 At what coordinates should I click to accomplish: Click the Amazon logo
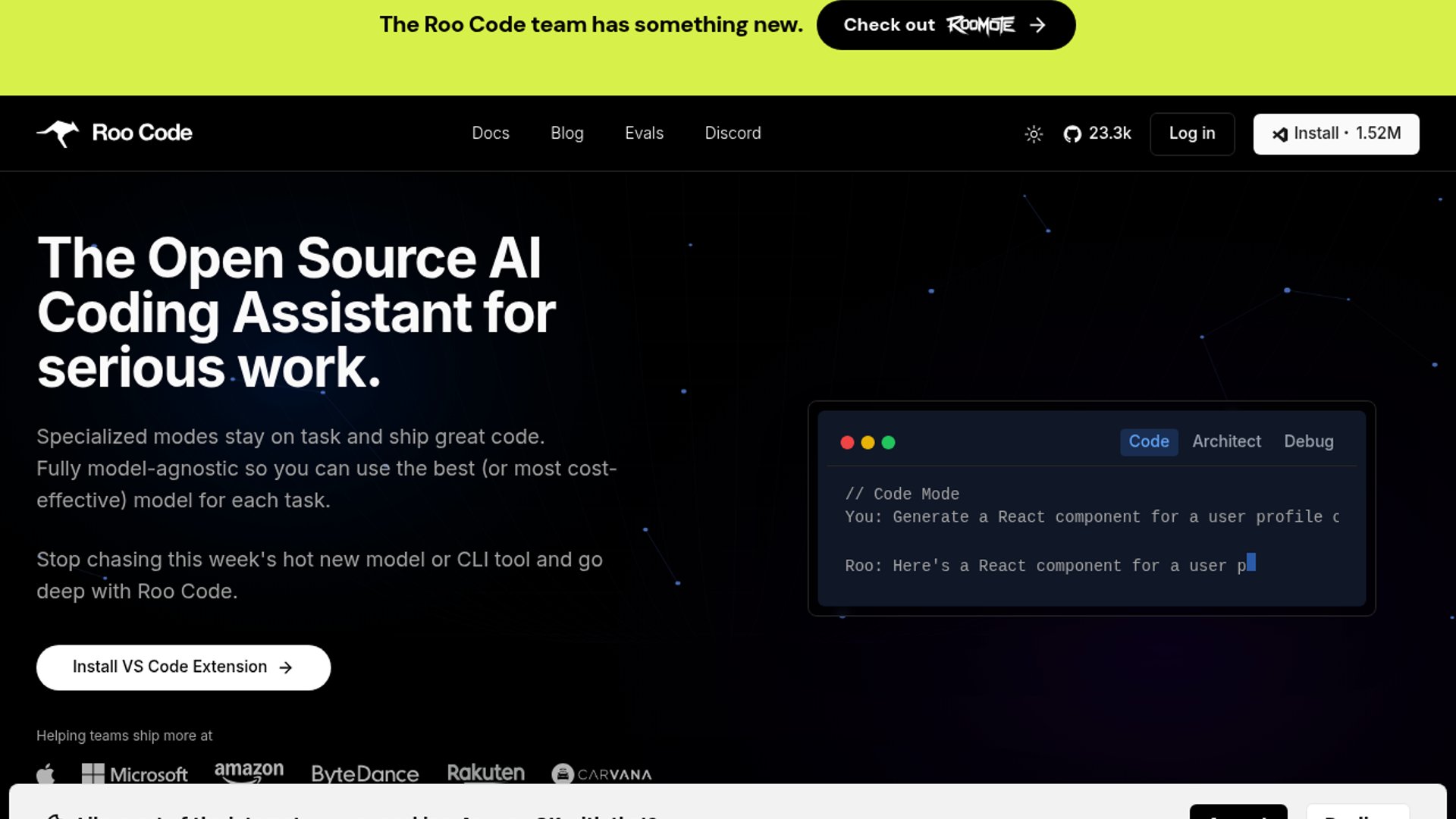pos(249,772)
